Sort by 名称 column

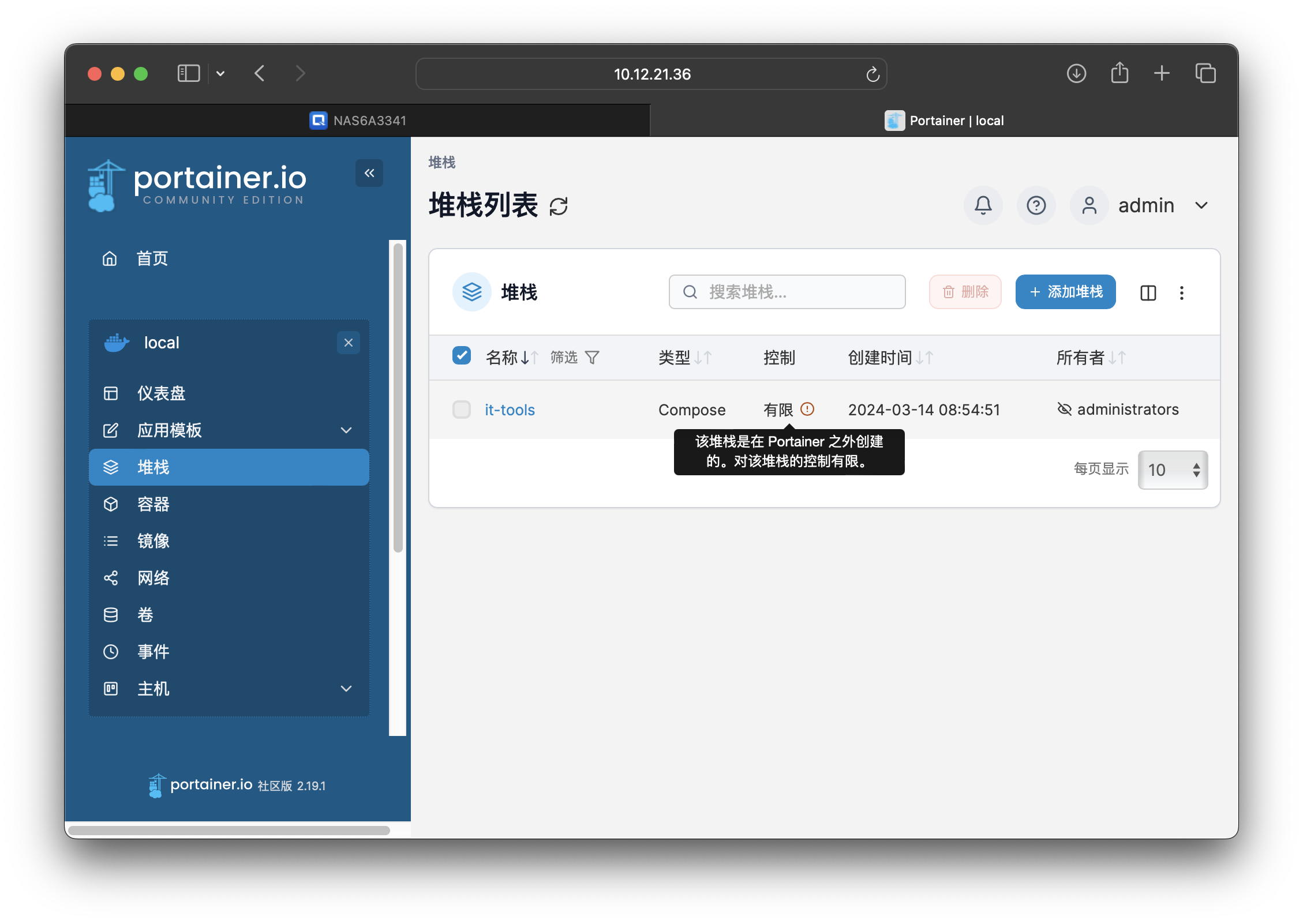512,358
